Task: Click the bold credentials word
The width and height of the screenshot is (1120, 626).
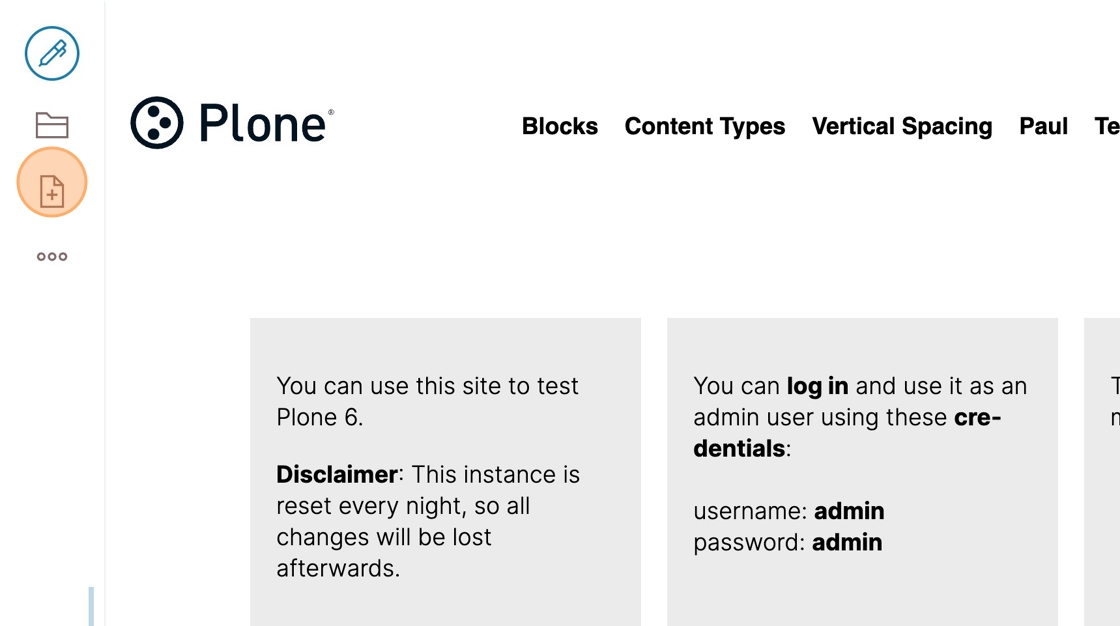Action: point(847,433)
